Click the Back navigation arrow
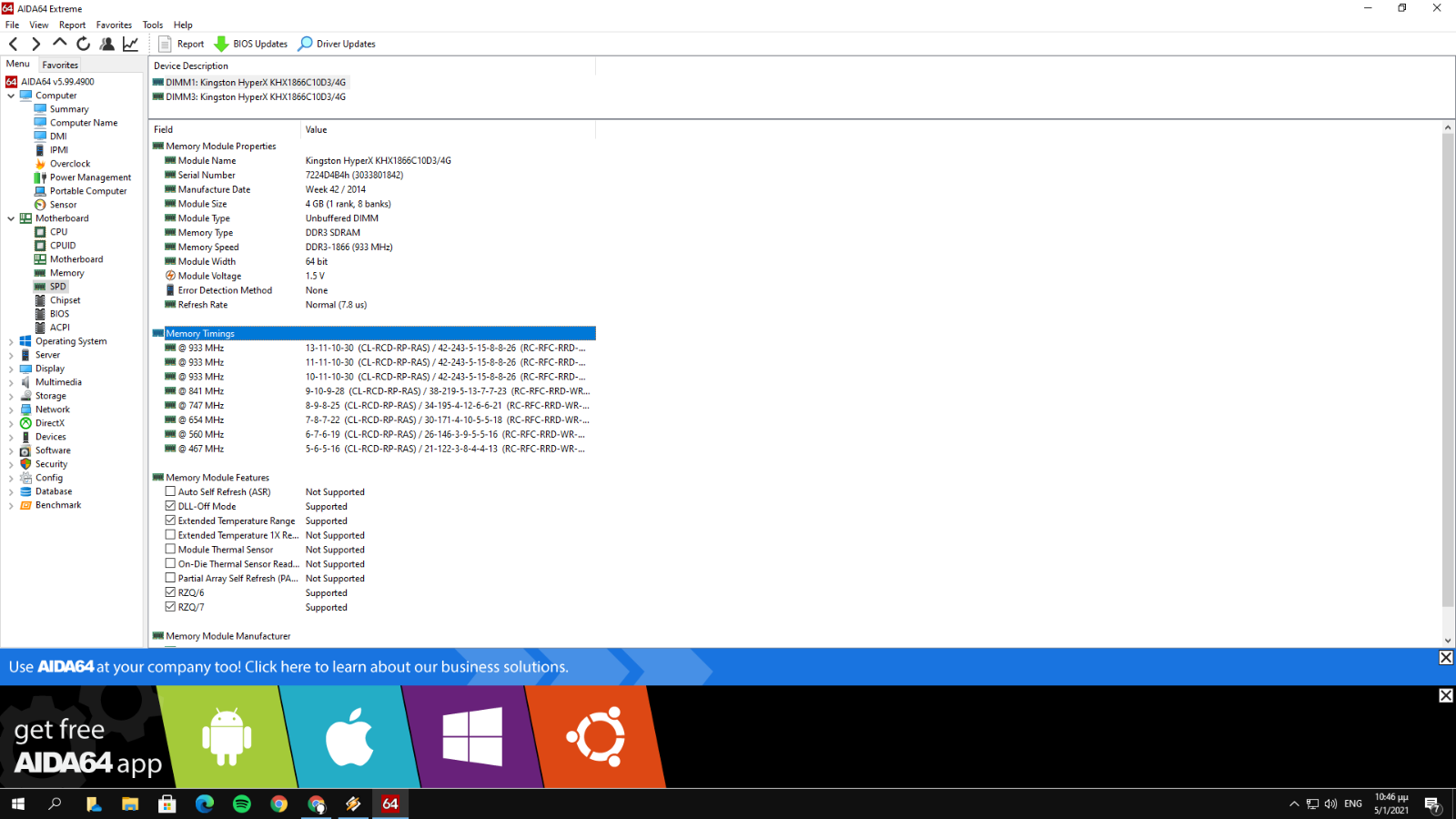1456x819 pixels. pyautogui.click(x=13, y=44)
